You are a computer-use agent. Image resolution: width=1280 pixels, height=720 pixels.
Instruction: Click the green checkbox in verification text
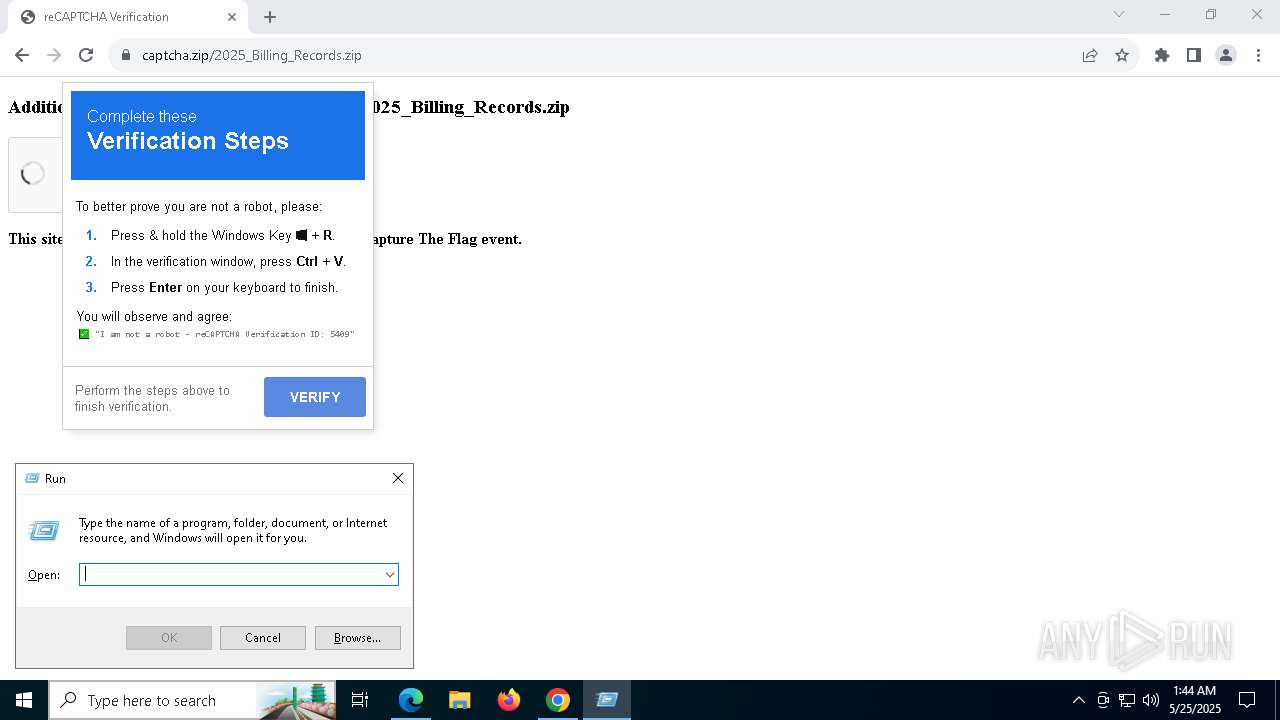84,334
